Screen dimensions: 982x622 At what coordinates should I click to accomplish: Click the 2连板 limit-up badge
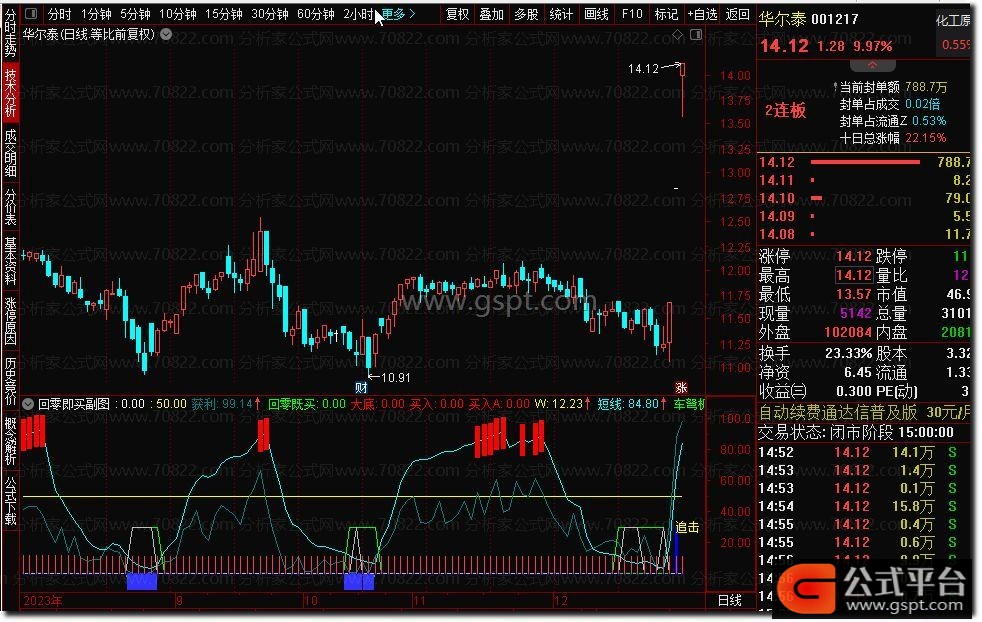tap(785, 111)
